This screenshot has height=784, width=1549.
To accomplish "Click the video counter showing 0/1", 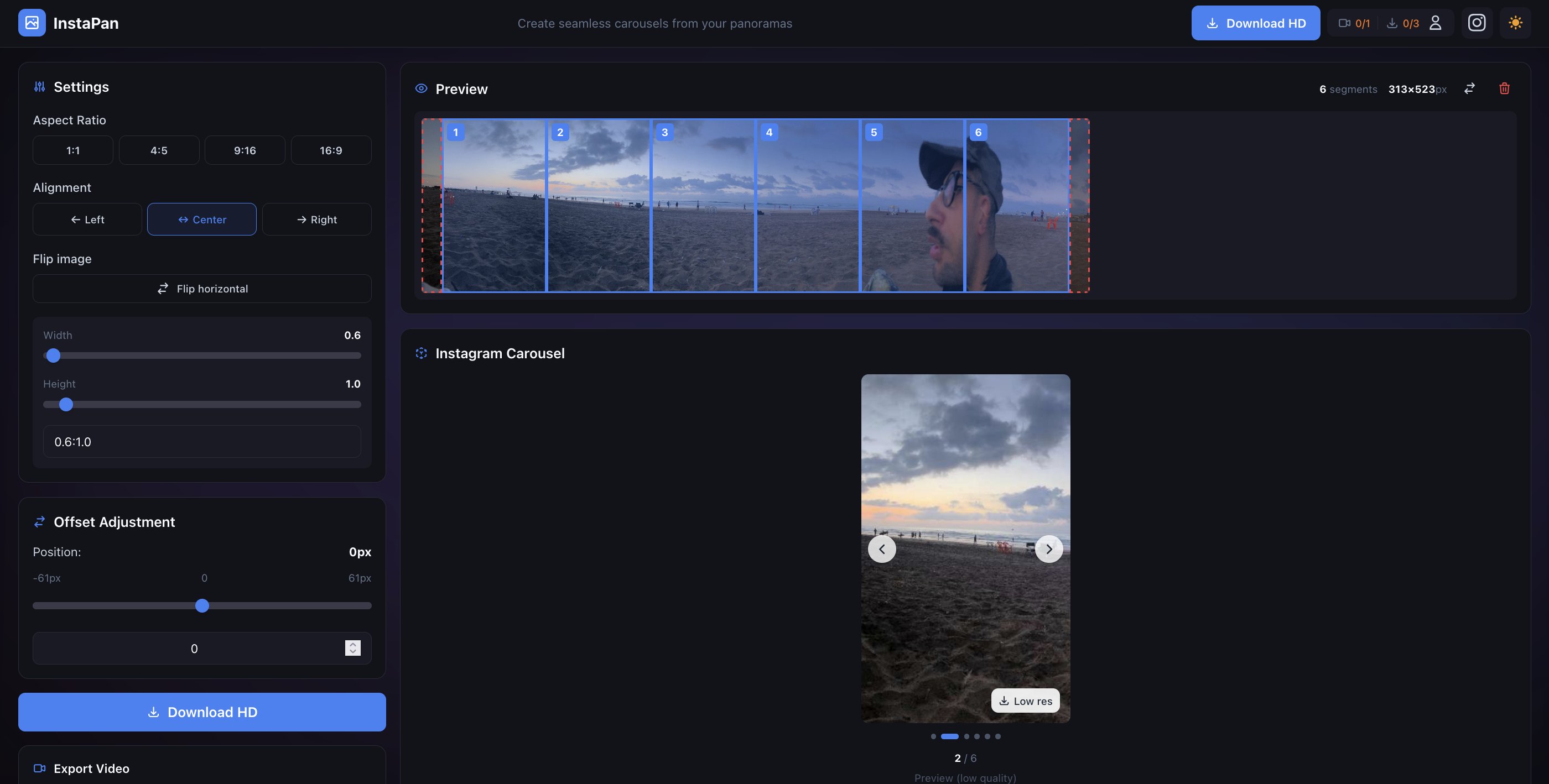I will tap(1354, 23).
